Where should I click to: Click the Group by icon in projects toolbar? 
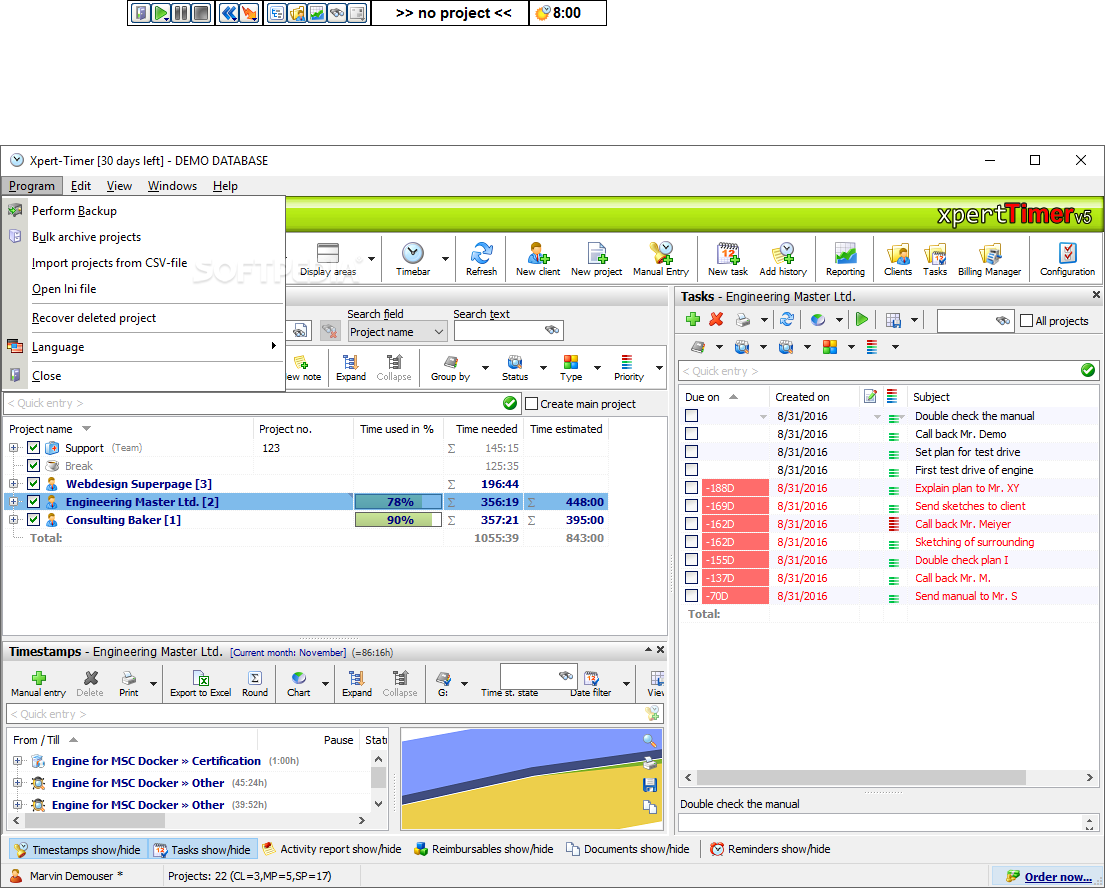point(450,368)
